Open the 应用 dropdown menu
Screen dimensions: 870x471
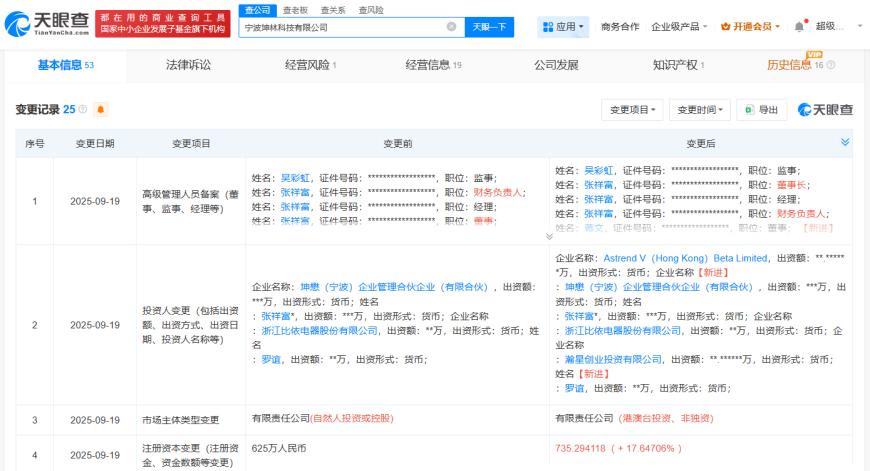click(563, 27)
